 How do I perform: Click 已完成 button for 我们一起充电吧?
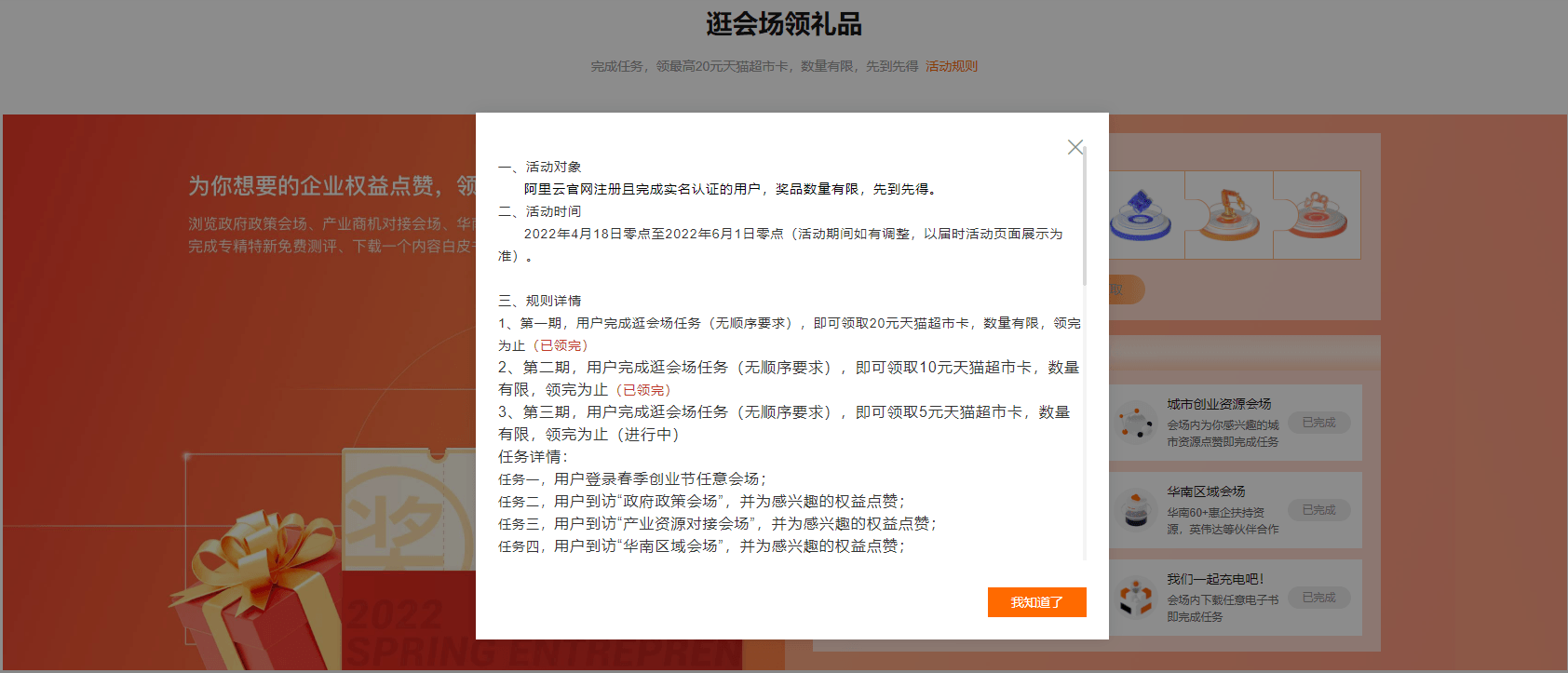tap(1318, 598)
